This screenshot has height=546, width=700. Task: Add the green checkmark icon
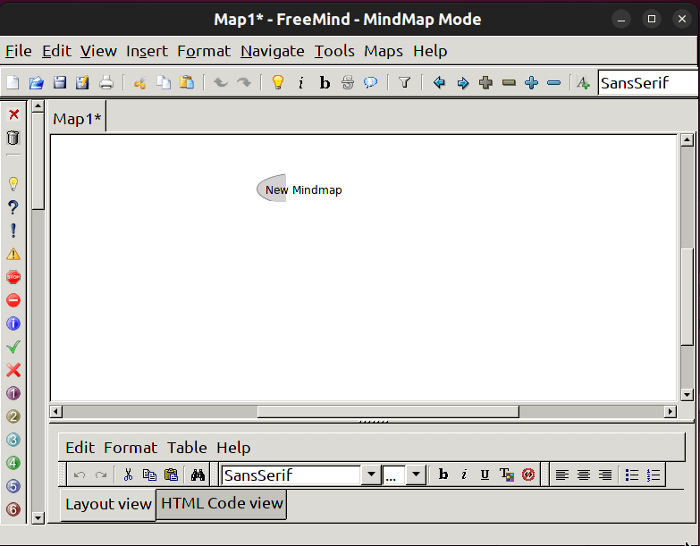tap(13, 346)
